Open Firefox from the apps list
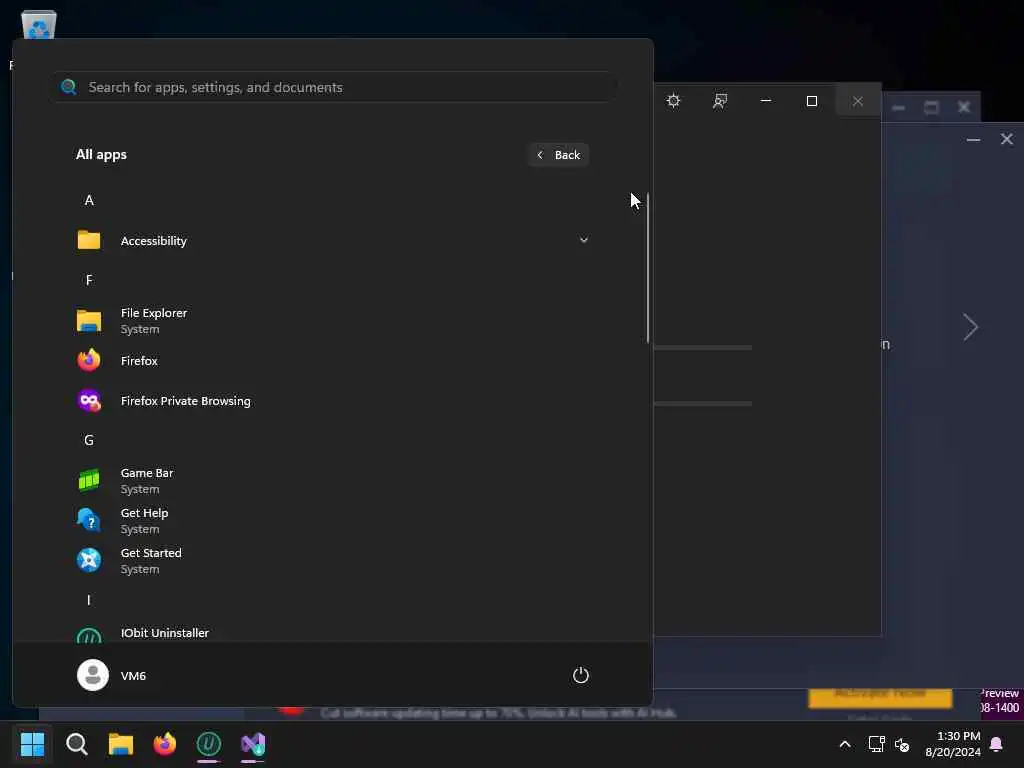 tap(332, 360)
